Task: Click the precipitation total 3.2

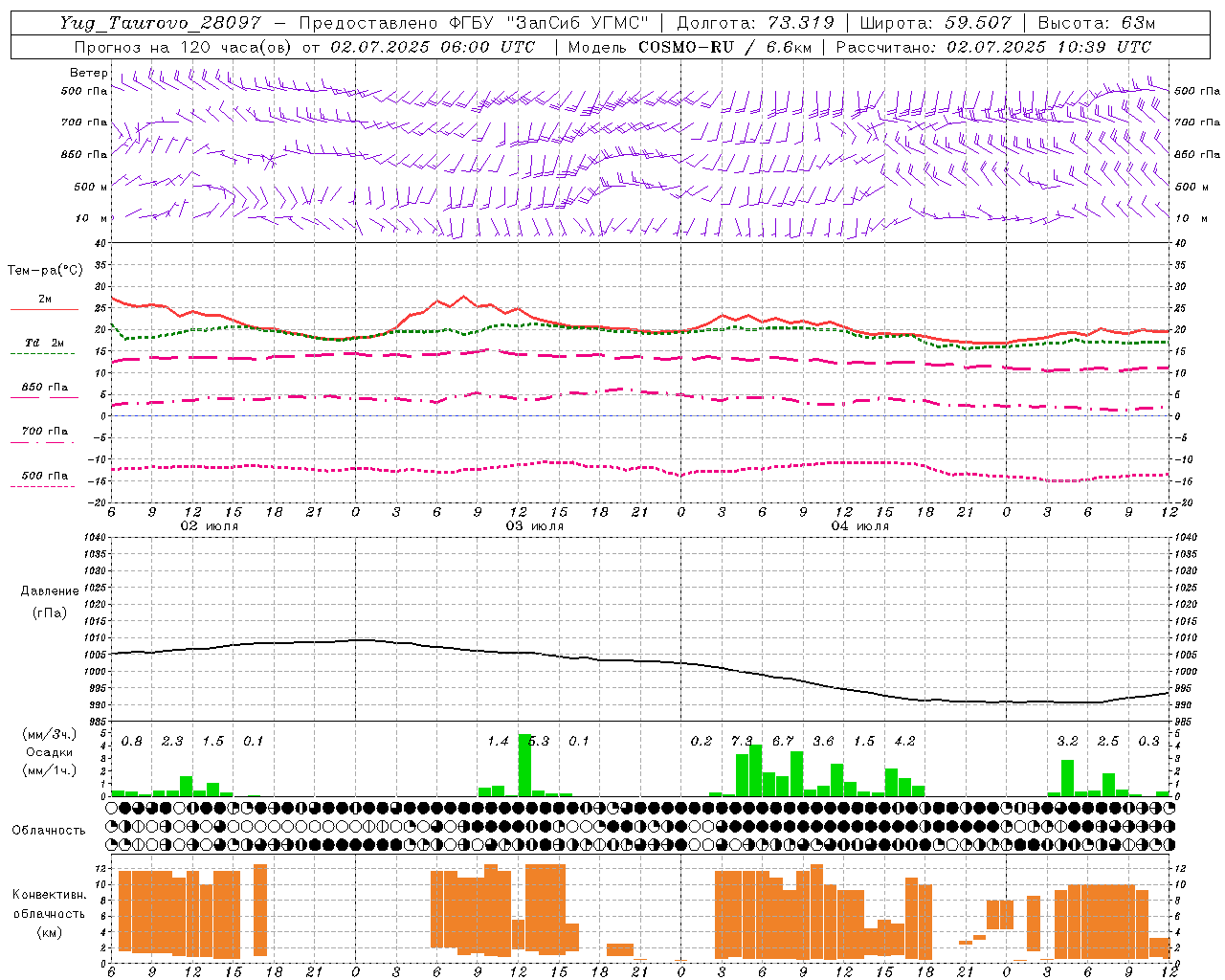Action: [1067, 742]
